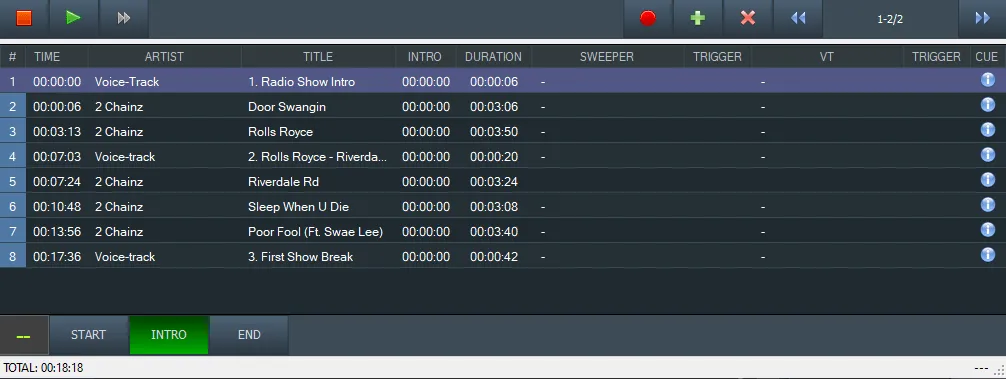Go to previous page with blue rewind arrows
This screenshot has height=379, width=1006.
pyautogui.click(x=798, y=18)
